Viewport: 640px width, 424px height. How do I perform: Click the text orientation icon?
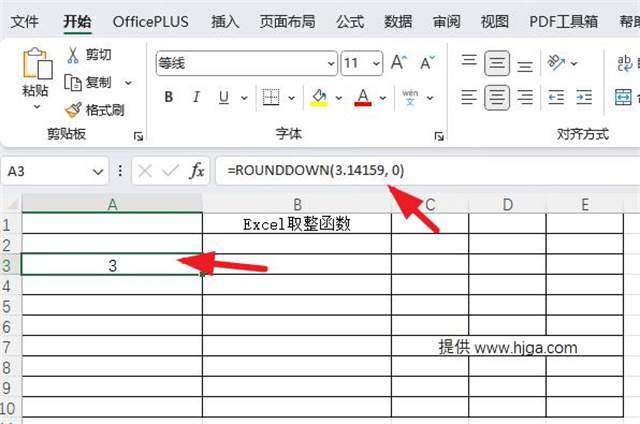coord(556,62)
